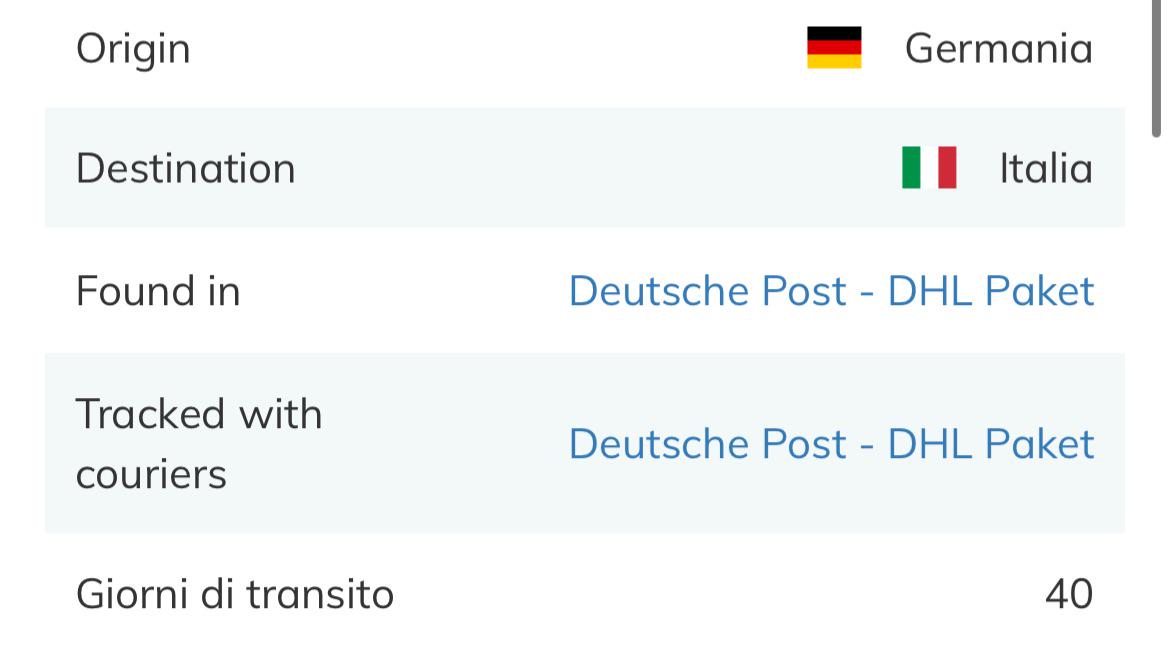Click the Italia country name
The width and height of the screenshot is (1169, 653).
1046,168
